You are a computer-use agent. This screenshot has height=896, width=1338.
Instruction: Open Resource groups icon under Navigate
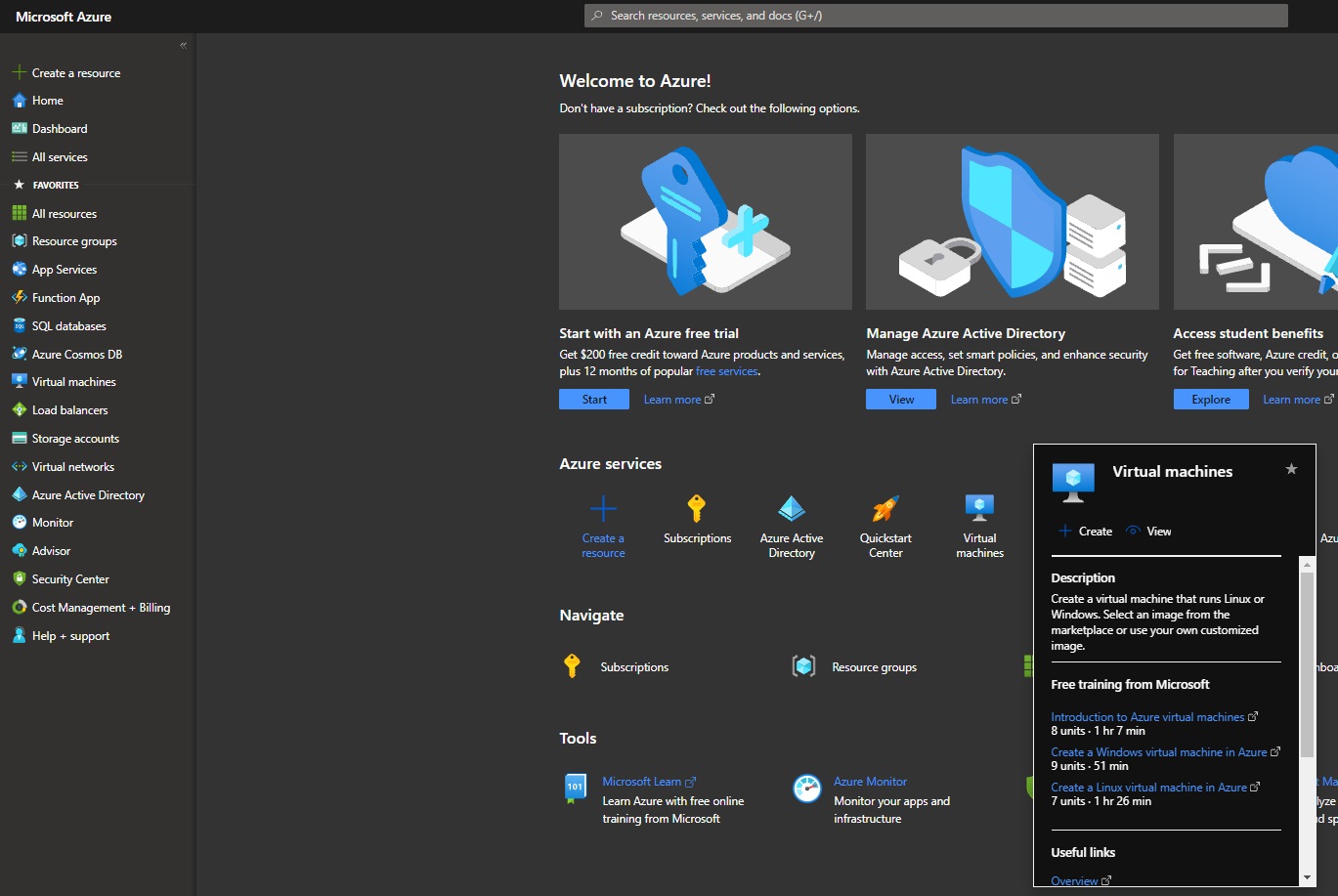803,666
